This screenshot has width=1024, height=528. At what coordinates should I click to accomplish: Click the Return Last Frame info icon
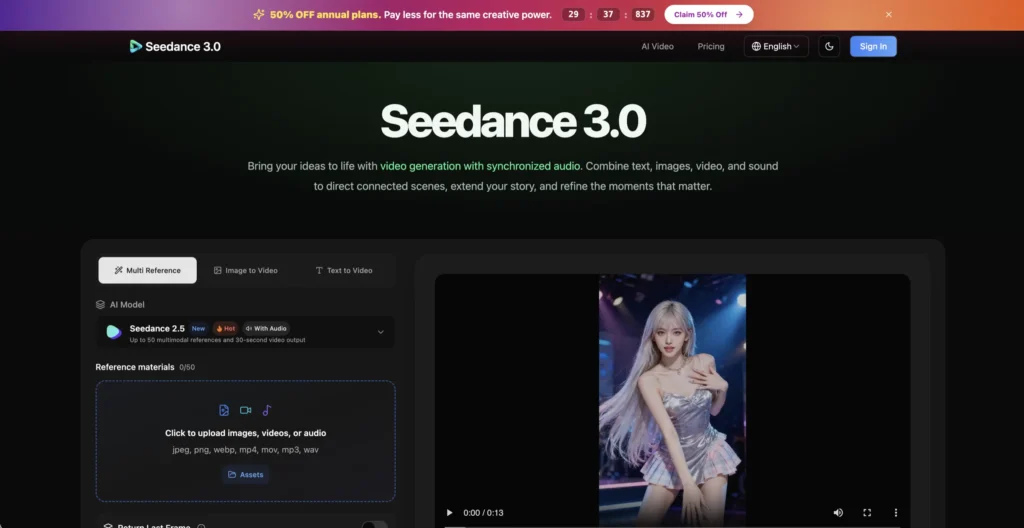[x=201, y=527]
